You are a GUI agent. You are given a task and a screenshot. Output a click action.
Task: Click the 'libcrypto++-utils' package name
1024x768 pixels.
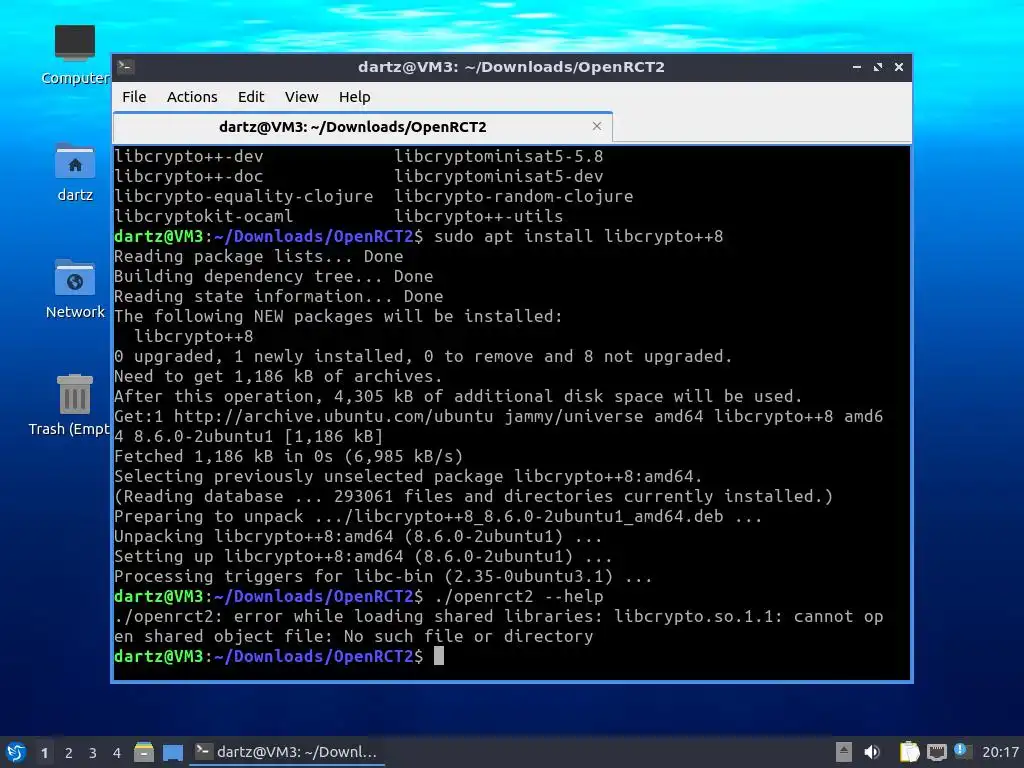(478, 216)
